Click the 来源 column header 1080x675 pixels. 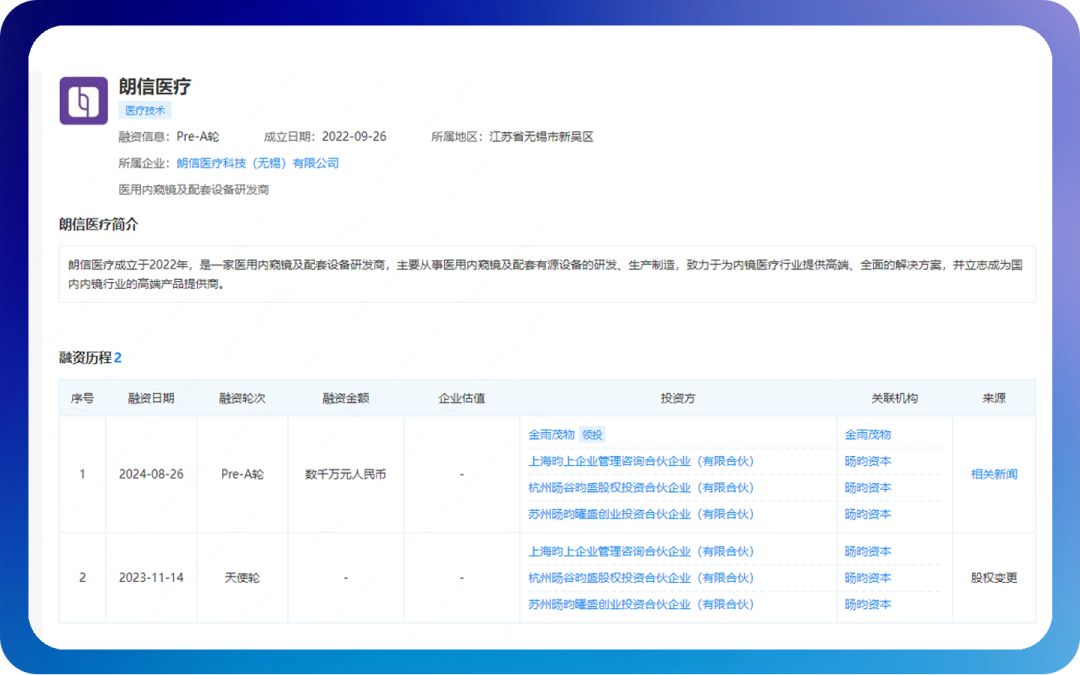(994, 398)
